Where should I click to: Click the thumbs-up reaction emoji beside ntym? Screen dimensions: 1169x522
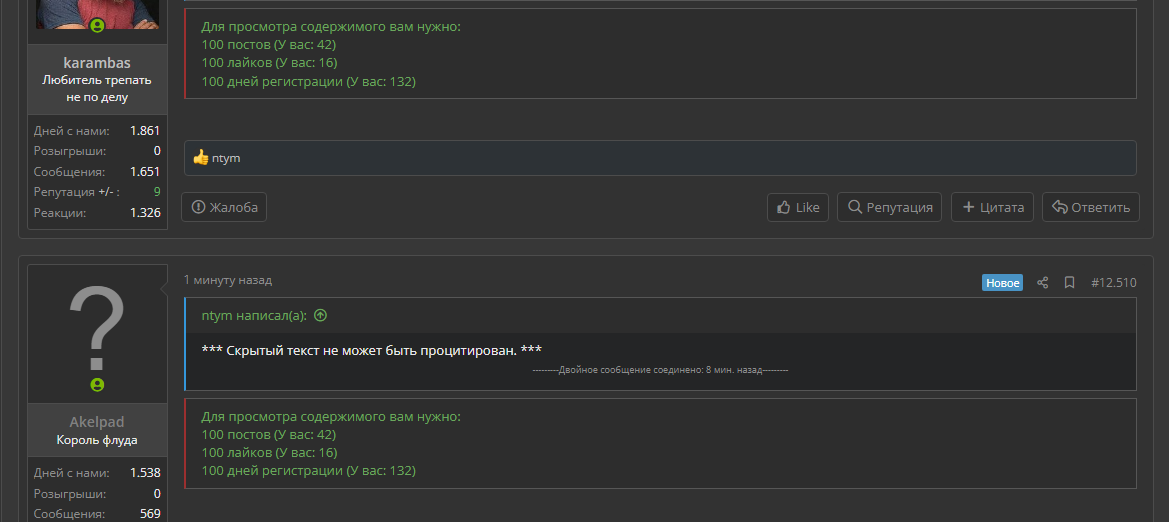click(x=201, y=157)
